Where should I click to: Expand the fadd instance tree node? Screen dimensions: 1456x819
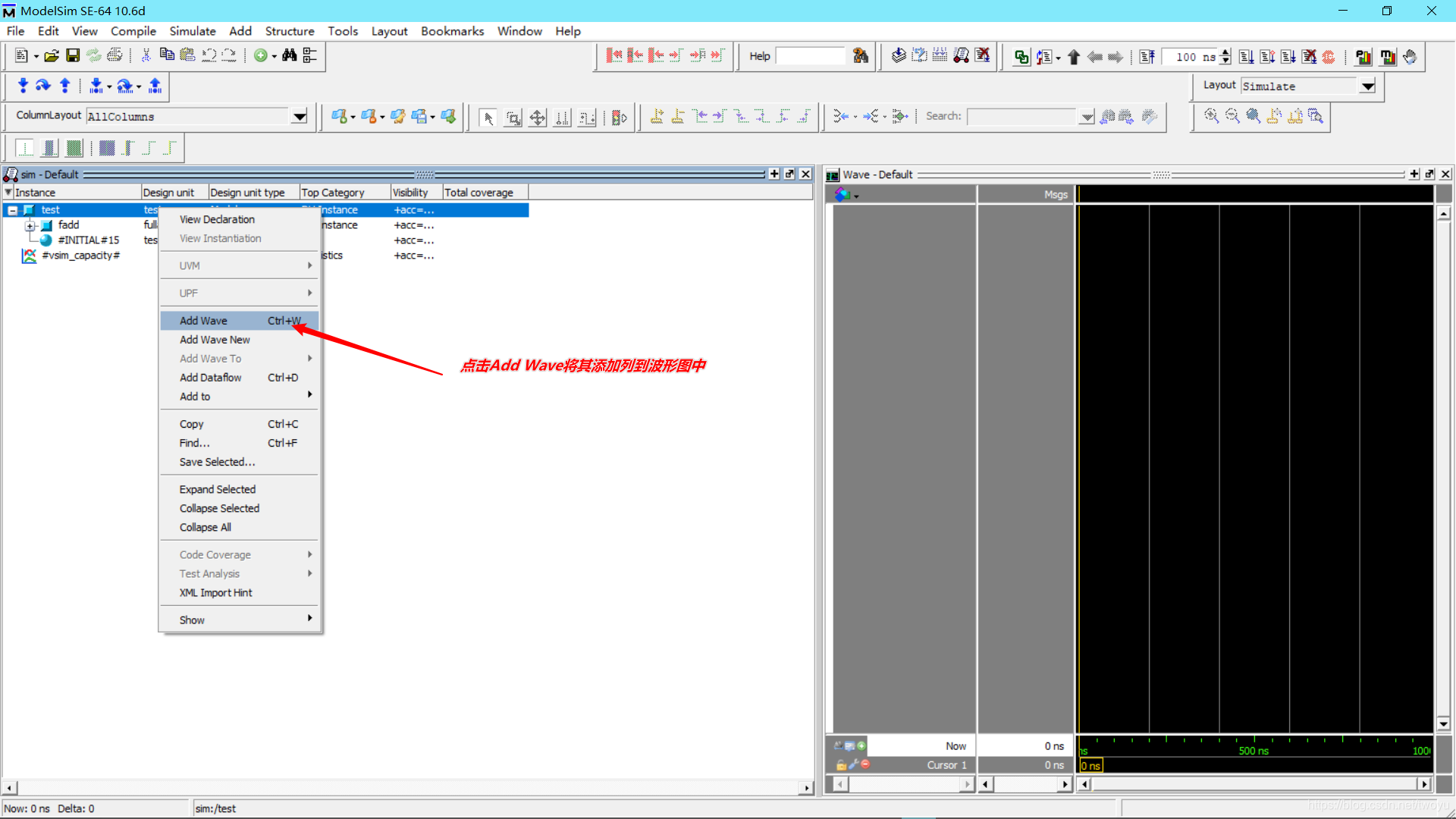coord(30,225)
